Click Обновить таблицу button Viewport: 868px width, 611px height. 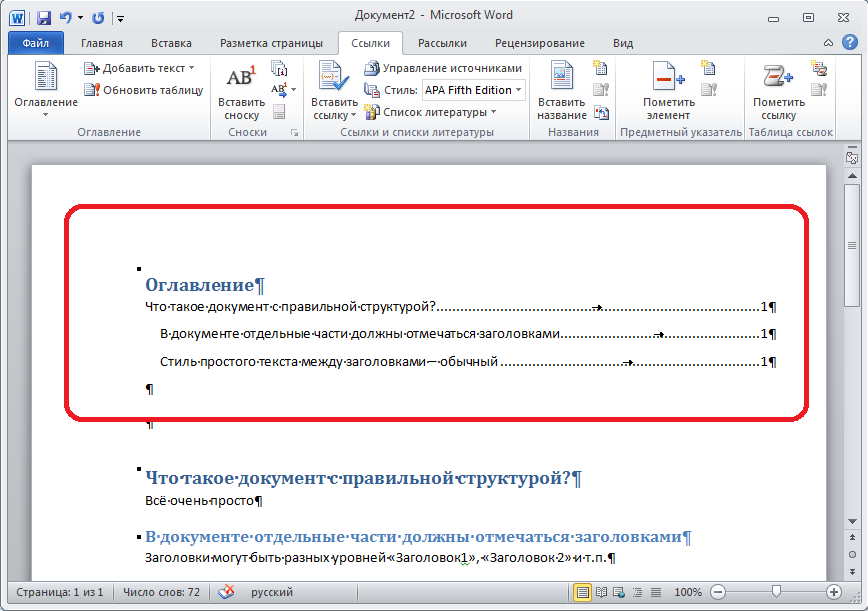click(x=145, y=90)
